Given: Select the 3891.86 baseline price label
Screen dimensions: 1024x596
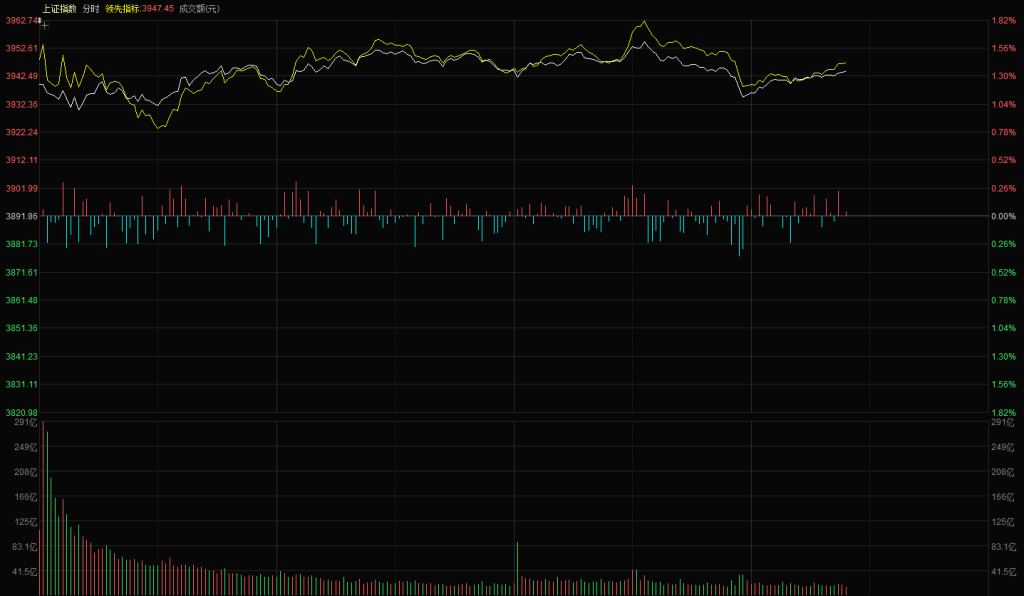Looking at the screenshot, I should pos(21,216).
